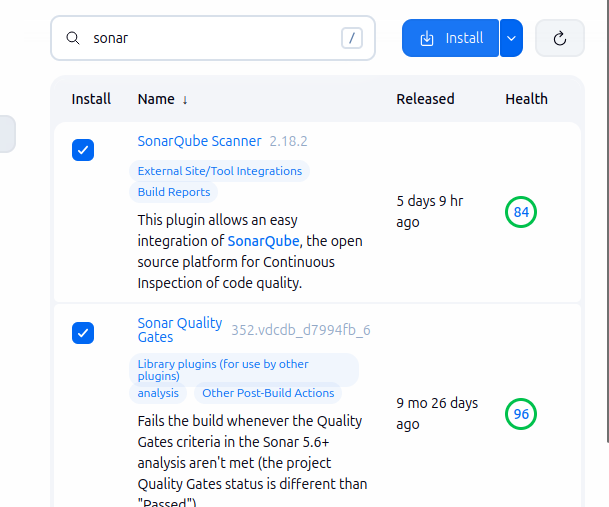Click the search magnifier icon
609x507 pixels.
coord(73,38)
